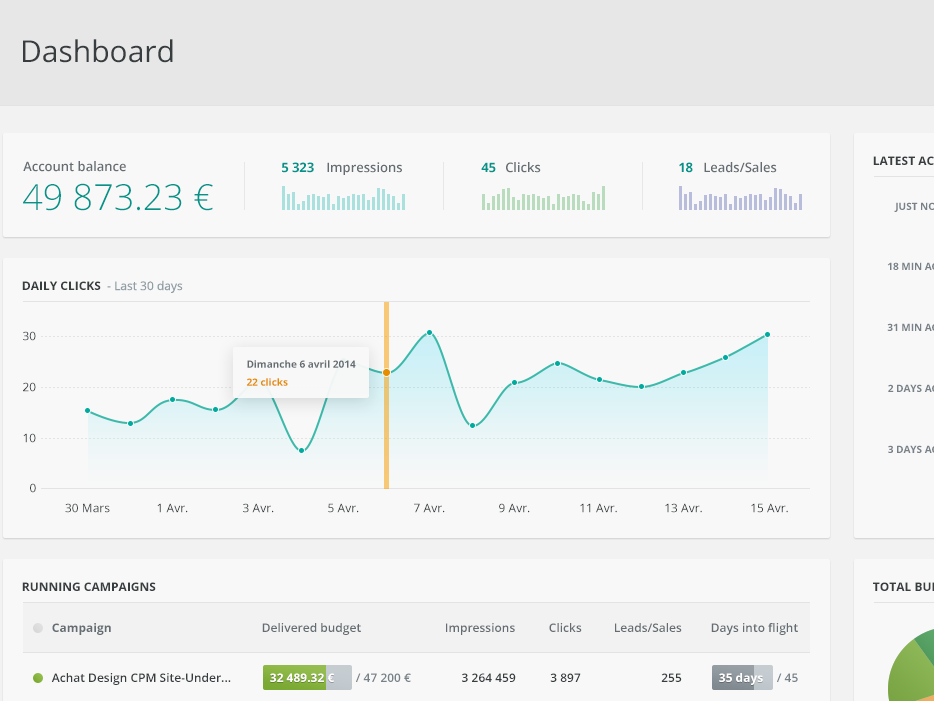Click the 255 leads/sales cell

pyautogui.click(x=671, y=678)
